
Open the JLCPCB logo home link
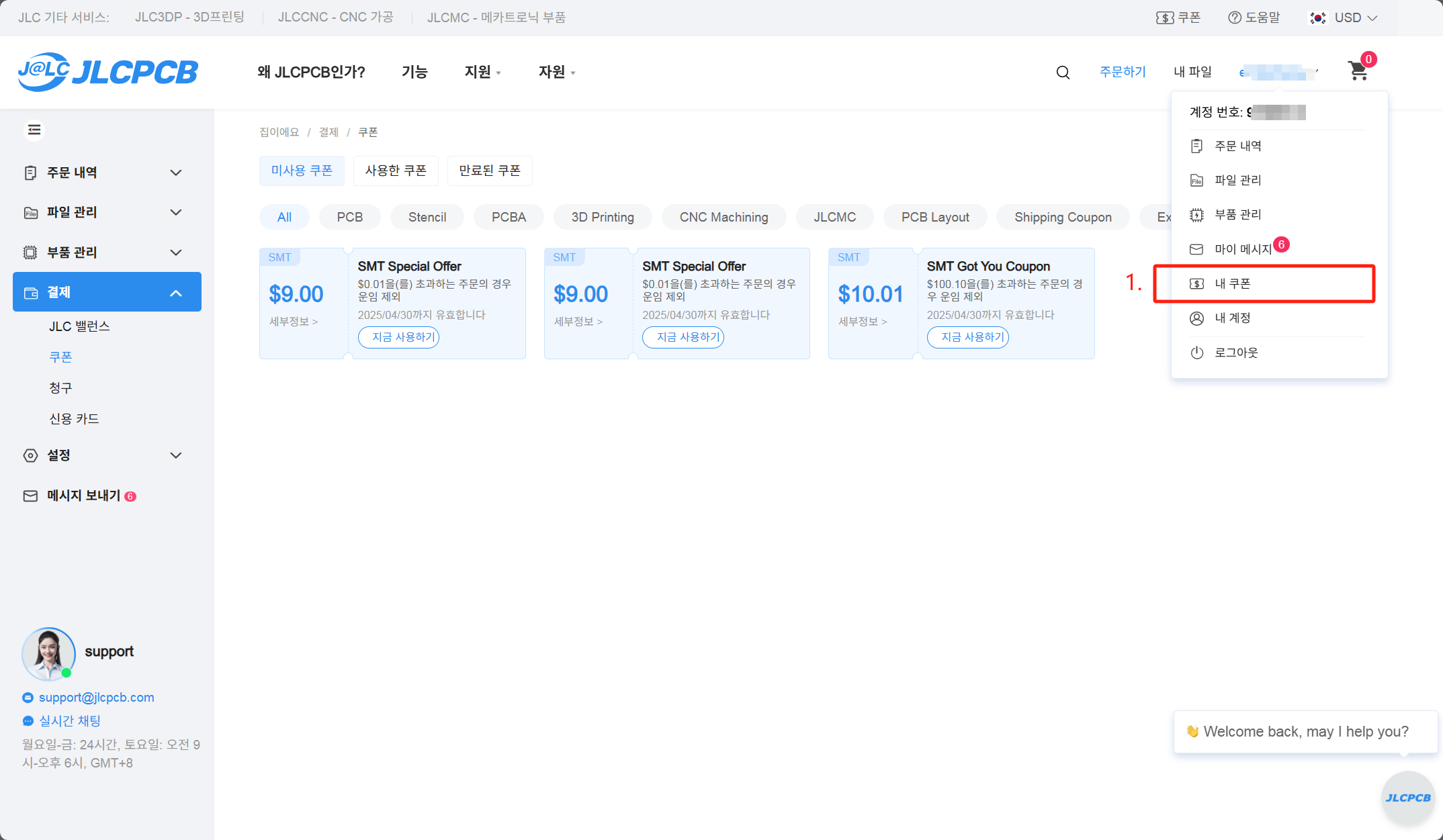click(x=108, y=72)
